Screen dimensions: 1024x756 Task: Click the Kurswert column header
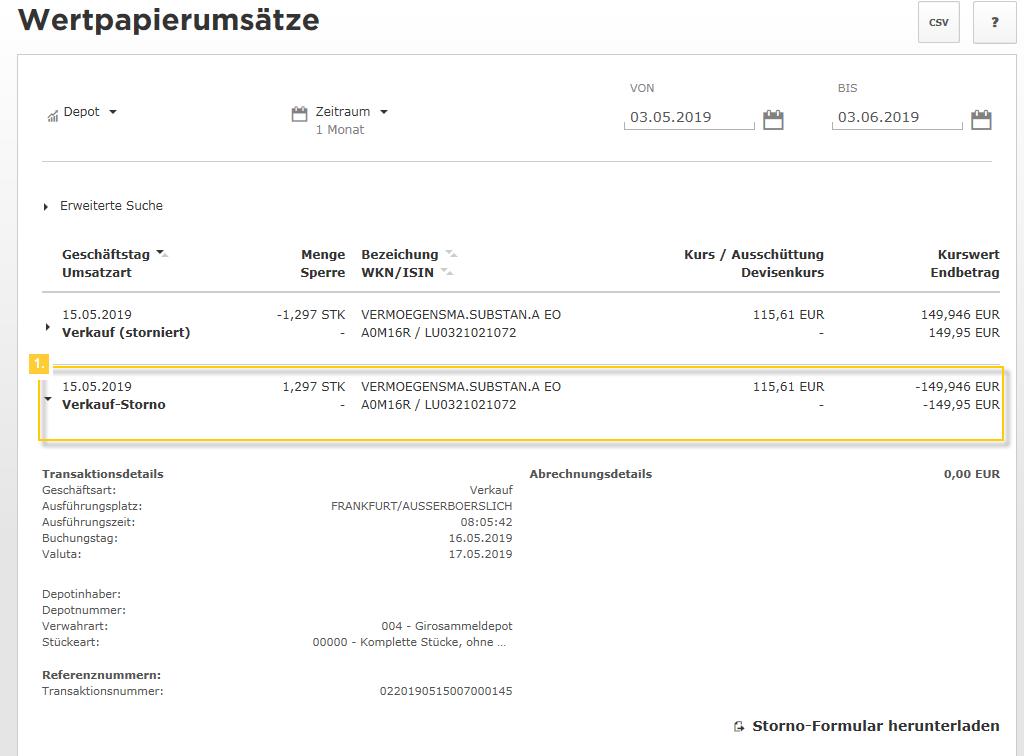point(968,255)
